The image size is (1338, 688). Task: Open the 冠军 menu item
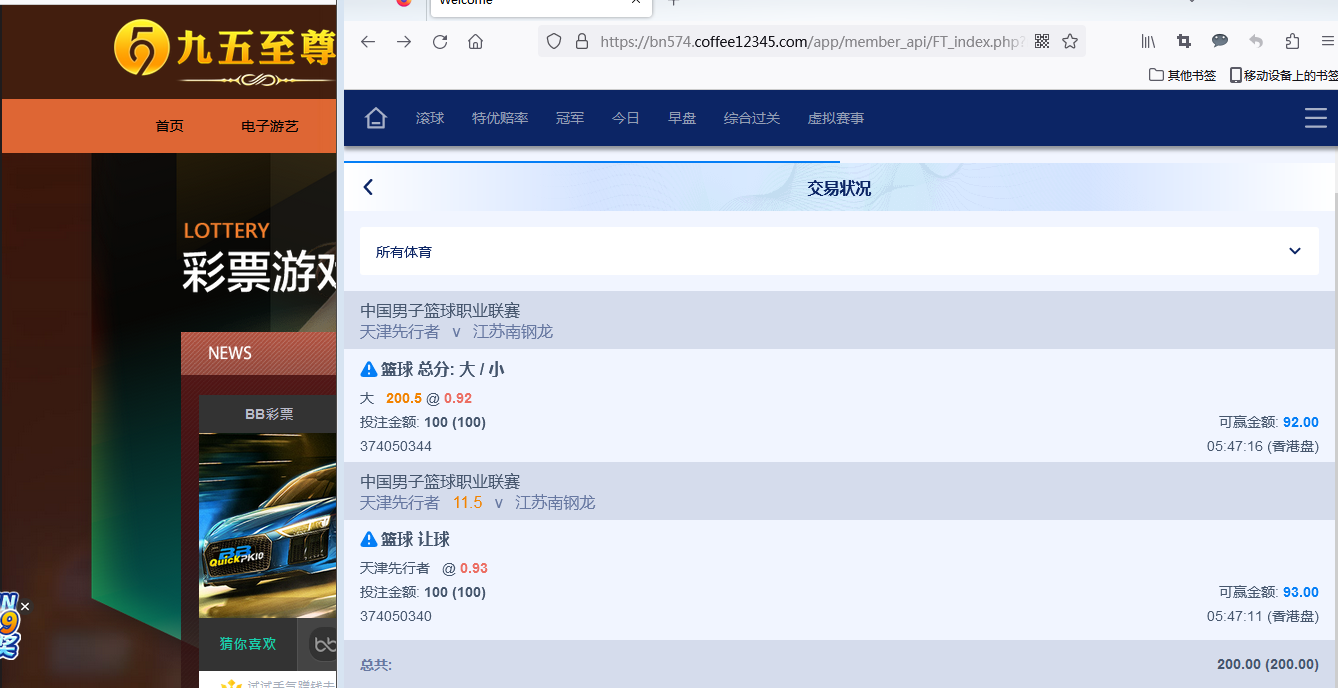pos(570,118)
